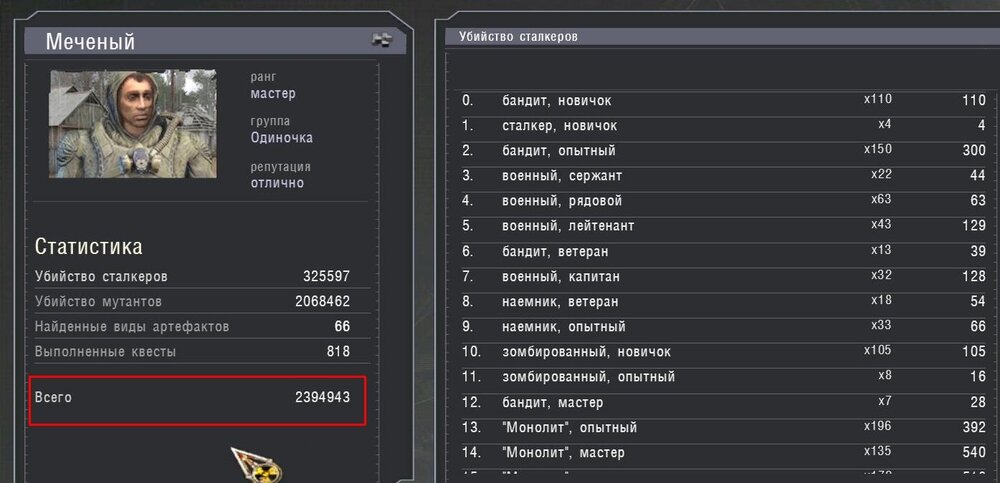The width and height of the screenshot is (1000, 483).
Task: Click the Статистика heading
Action: coord(89,247)
